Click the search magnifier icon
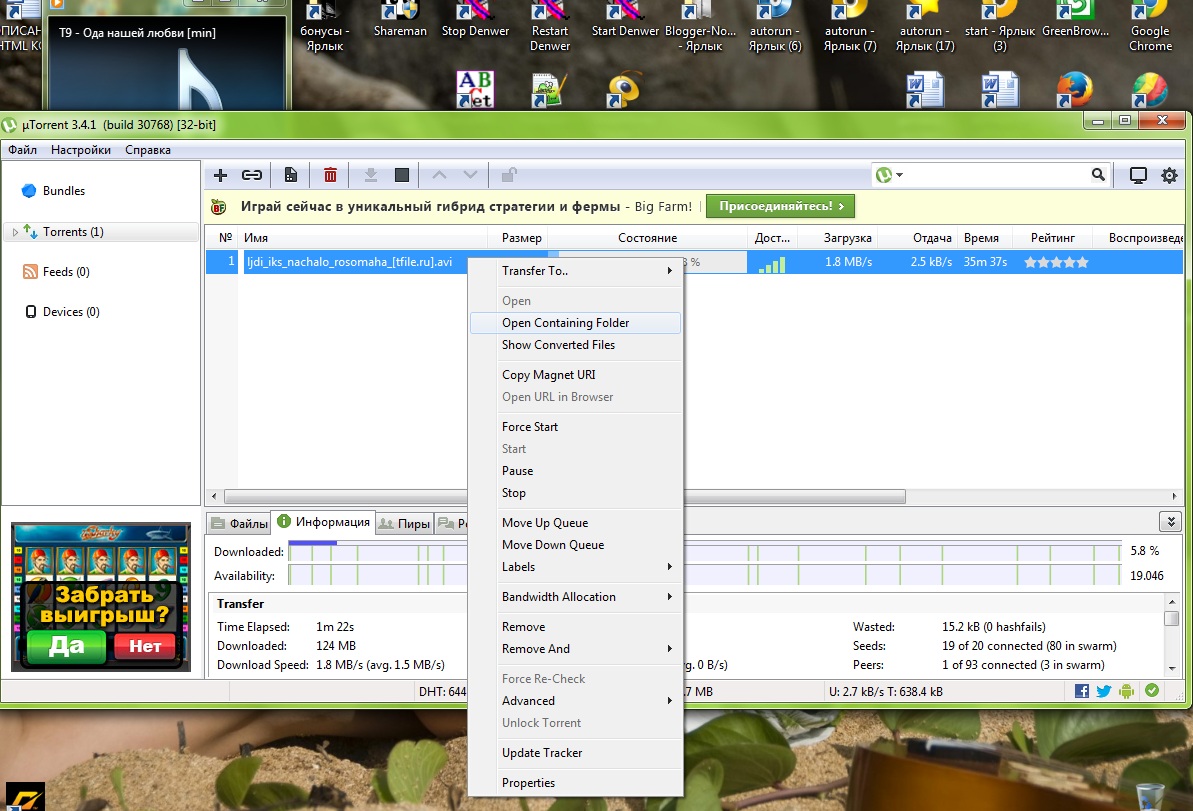Screen dimensions: 1193x811 tap(1098, 175)
